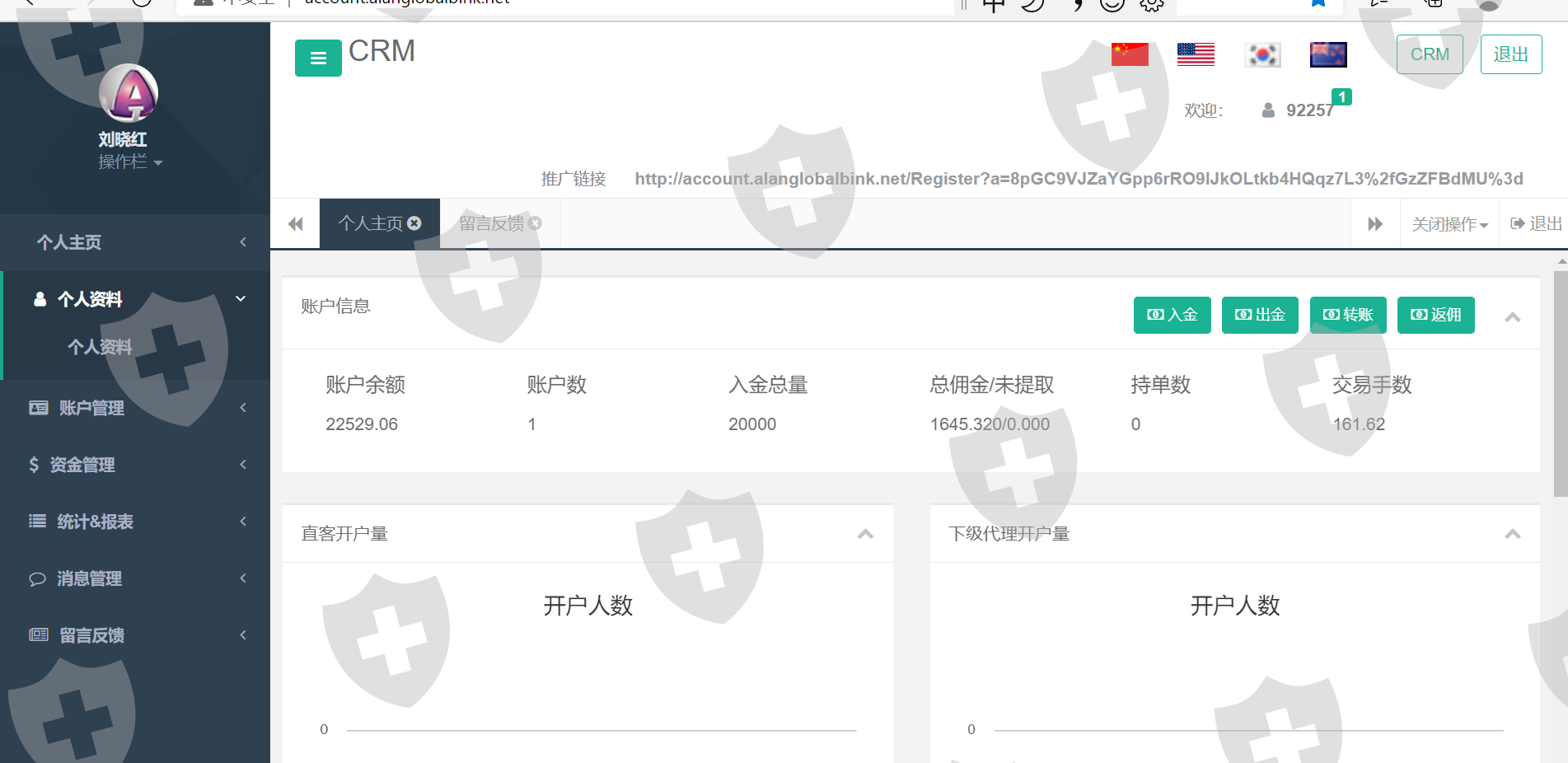Click the page vertical scrollbar
Image resolution: width=1568 pixels, height=763 pixels.
pyautogui.click(x=1561, y=384)
